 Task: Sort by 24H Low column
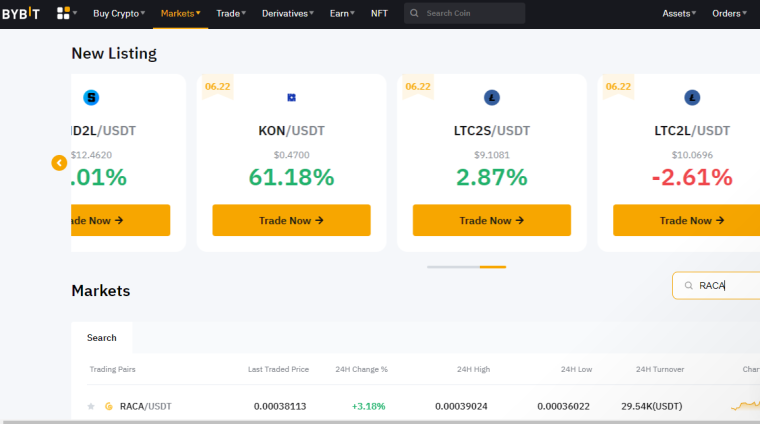[x=576, y=369]
